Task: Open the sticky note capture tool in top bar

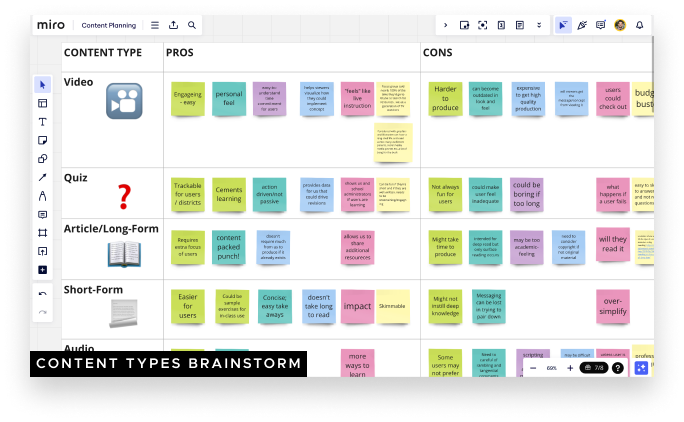Action: tap(464, 25)
